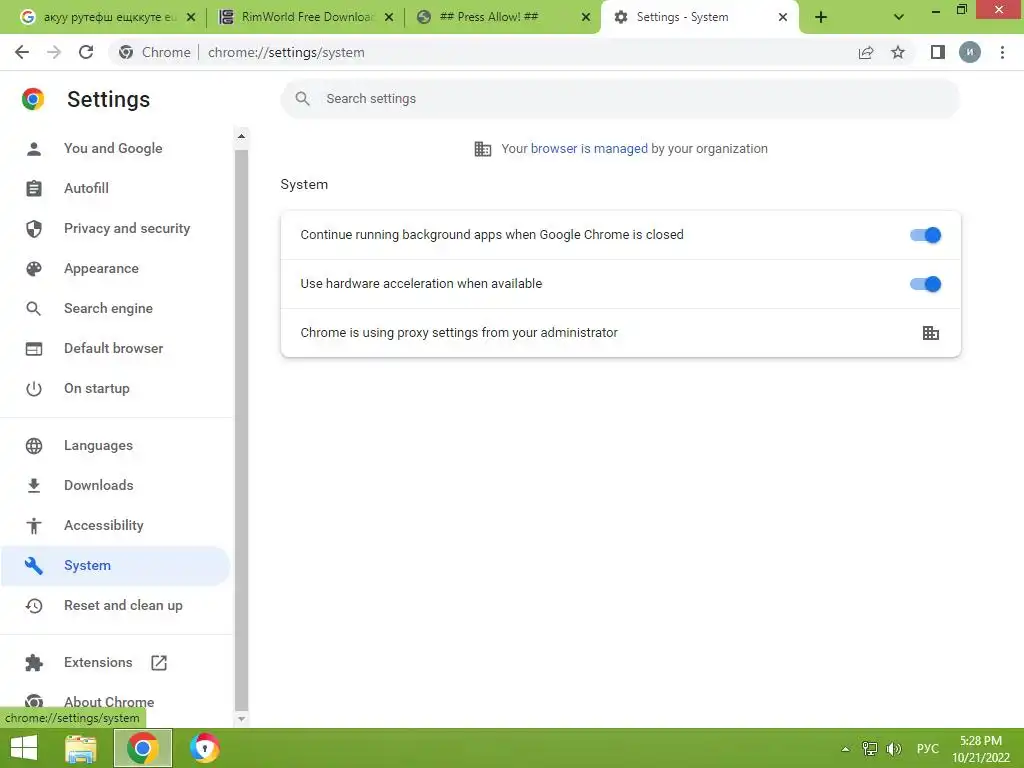Close the Press Allow tab
The width and height of the screenshot is (1024, 768).
tap(586, 17)
